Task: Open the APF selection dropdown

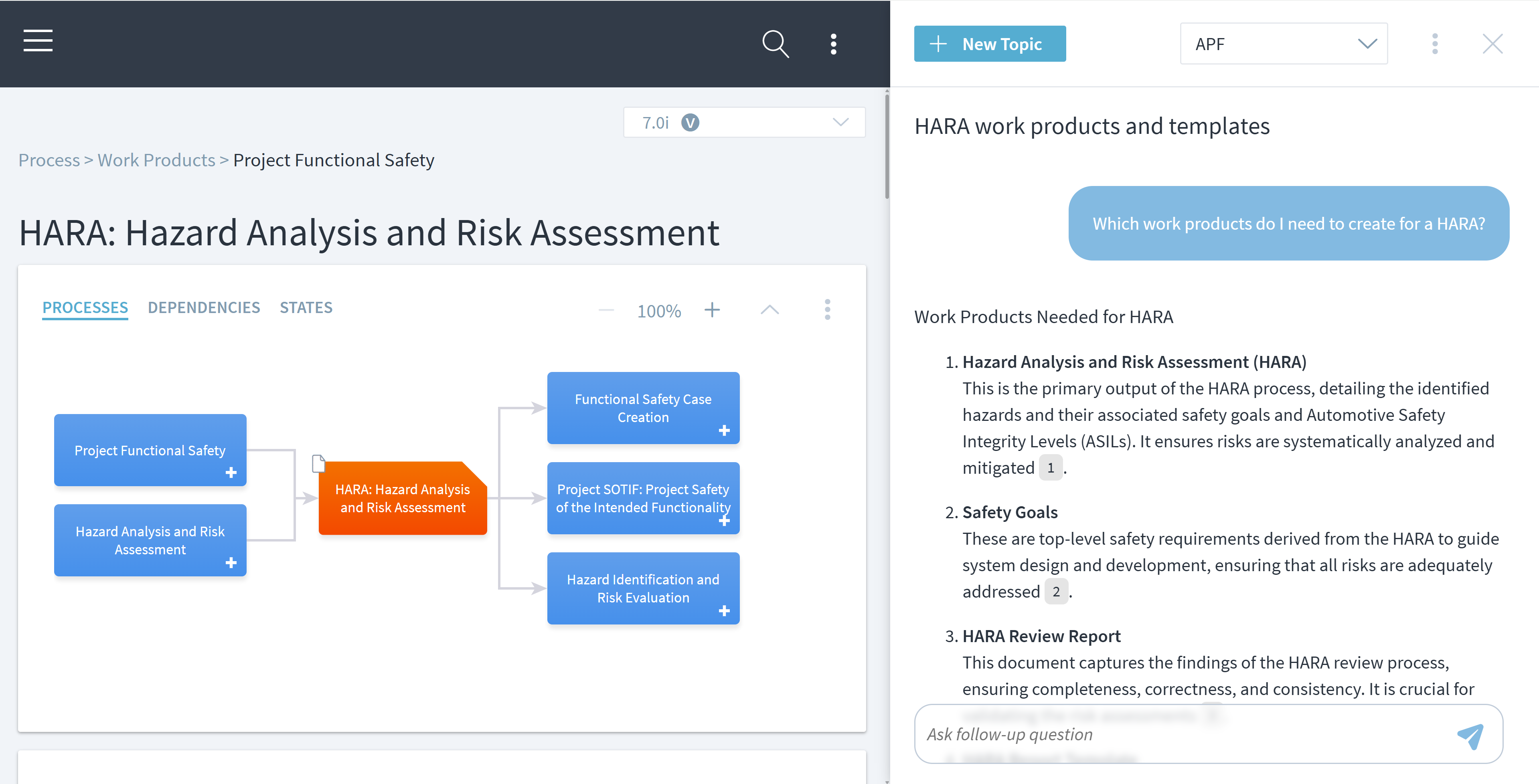Action: (1283, 44)
